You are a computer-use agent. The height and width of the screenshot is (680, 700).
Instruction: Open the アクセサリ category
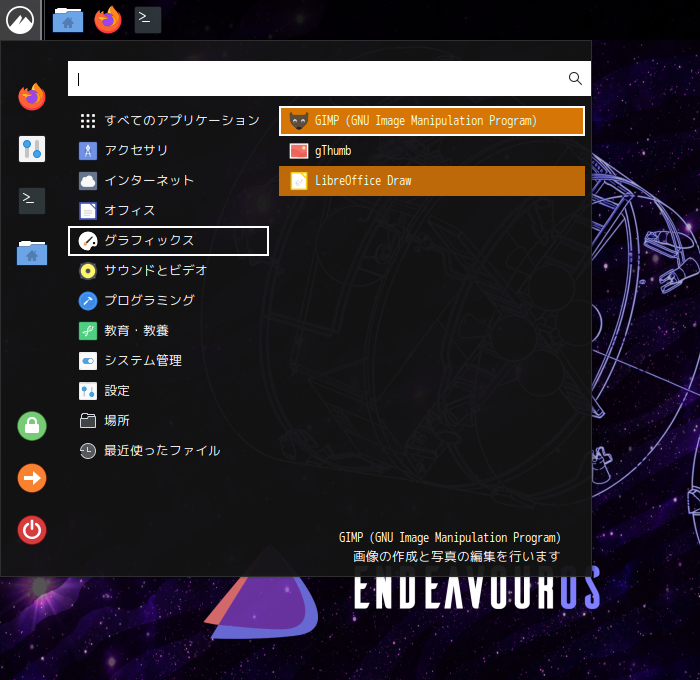point(168,150)
